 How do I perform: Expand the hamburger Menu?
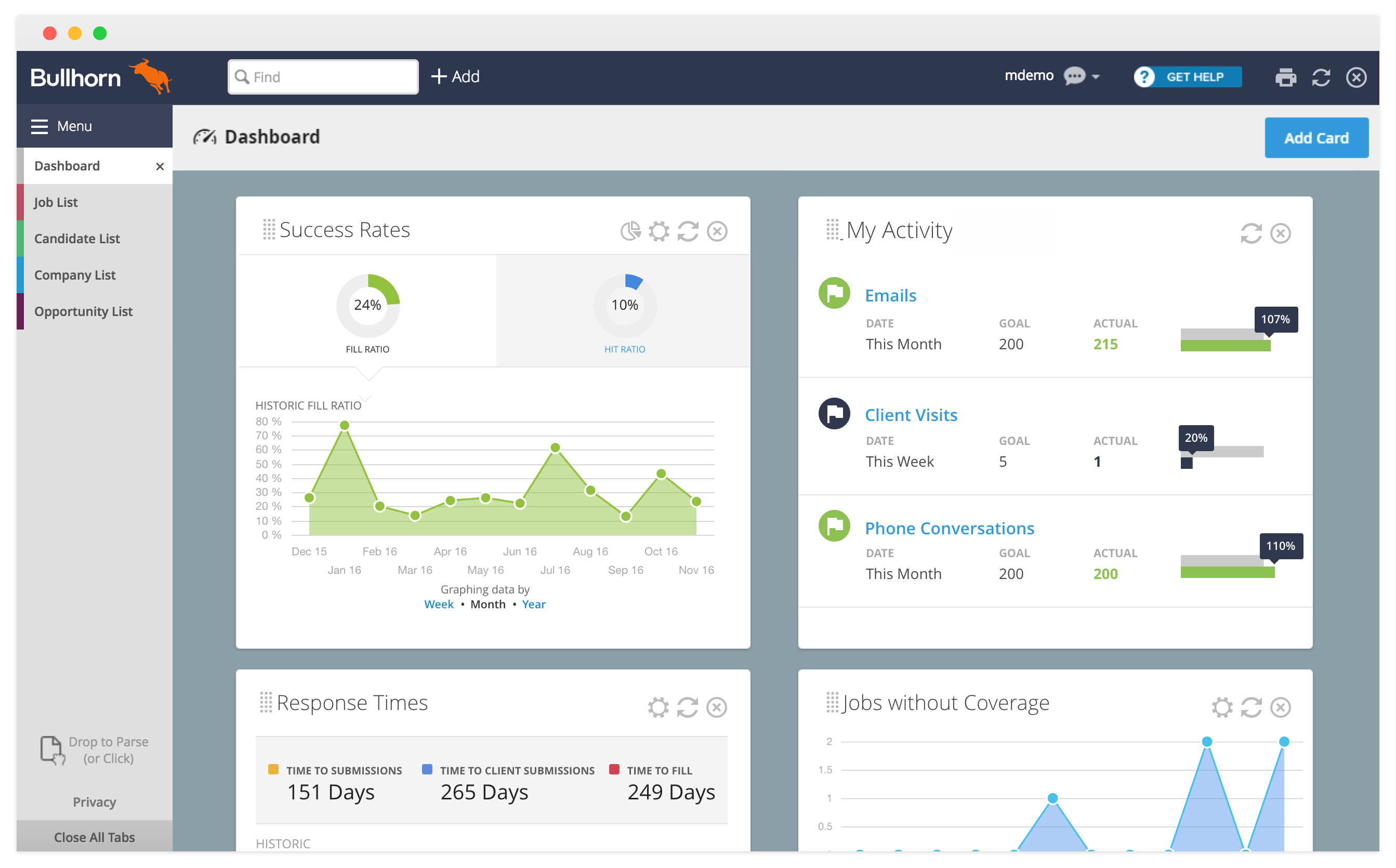[x=39, y=126]
